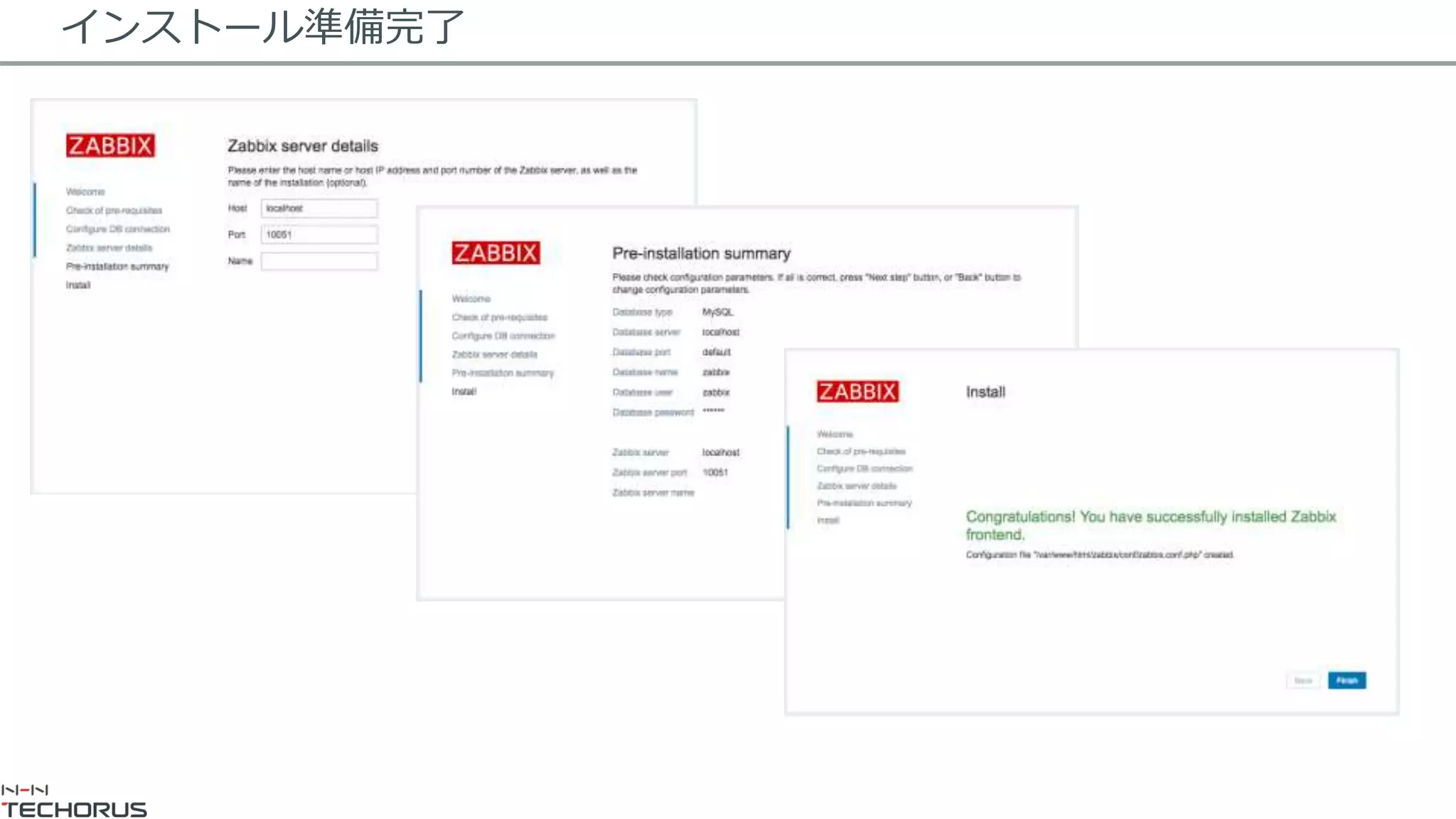The image size is (1456, 819).
Task: Click the Finish button in Install window
Action: (x=1347, y=680)
